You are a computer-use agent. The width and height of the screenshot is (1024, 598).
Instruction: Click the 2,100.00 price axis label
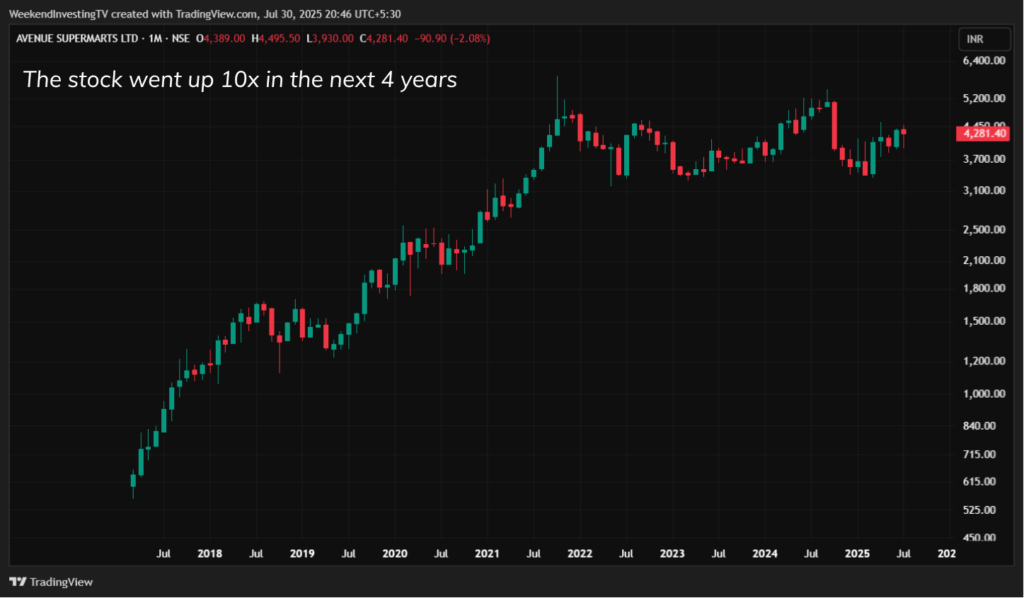coord(984,260)
